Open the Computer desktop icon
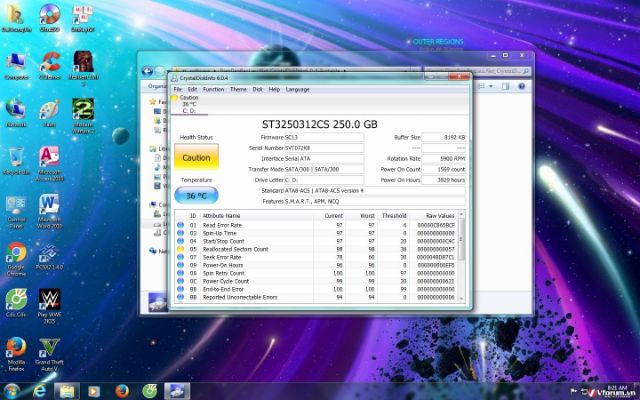Image resolution: width=640 pixels, height=400 pixels. click(x=16, y=66)
